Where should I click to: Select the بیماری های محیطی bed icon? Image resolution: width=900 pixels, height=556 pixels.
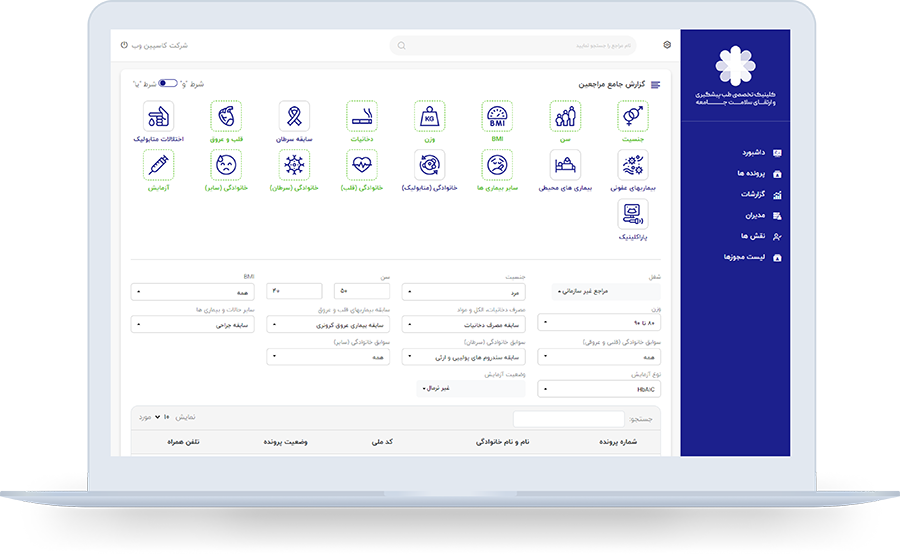point(565,165)
